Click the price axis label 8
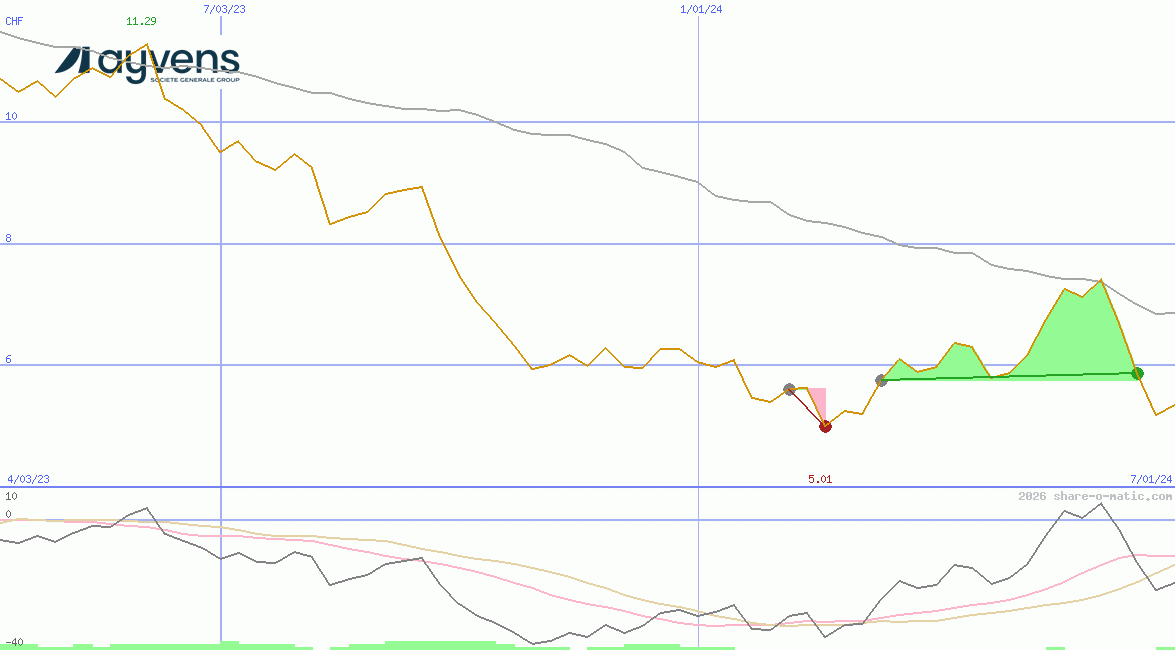 (11, 238)
